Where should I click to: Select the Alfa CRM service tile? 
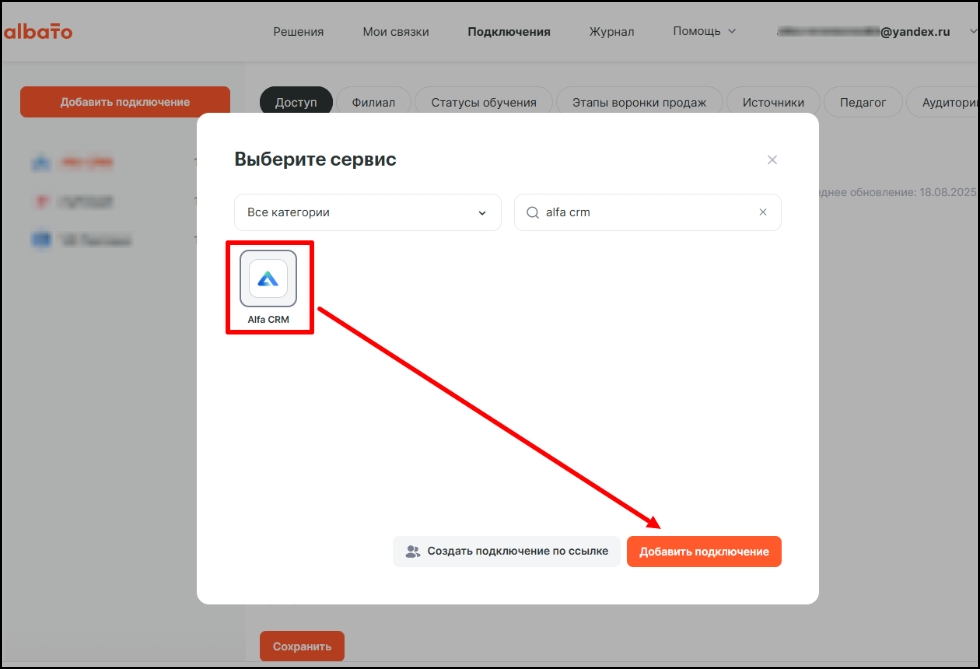coord(268,279)
